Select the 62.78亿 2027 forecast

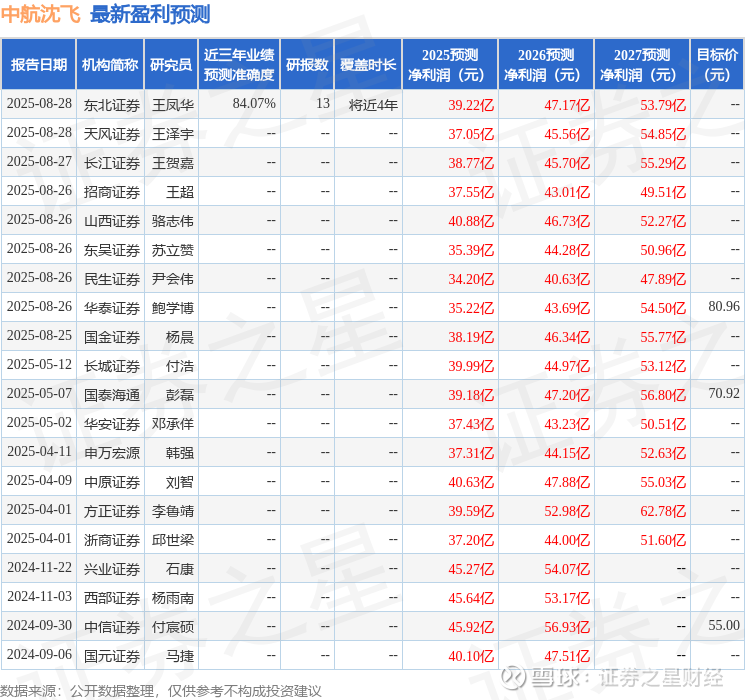663,511
